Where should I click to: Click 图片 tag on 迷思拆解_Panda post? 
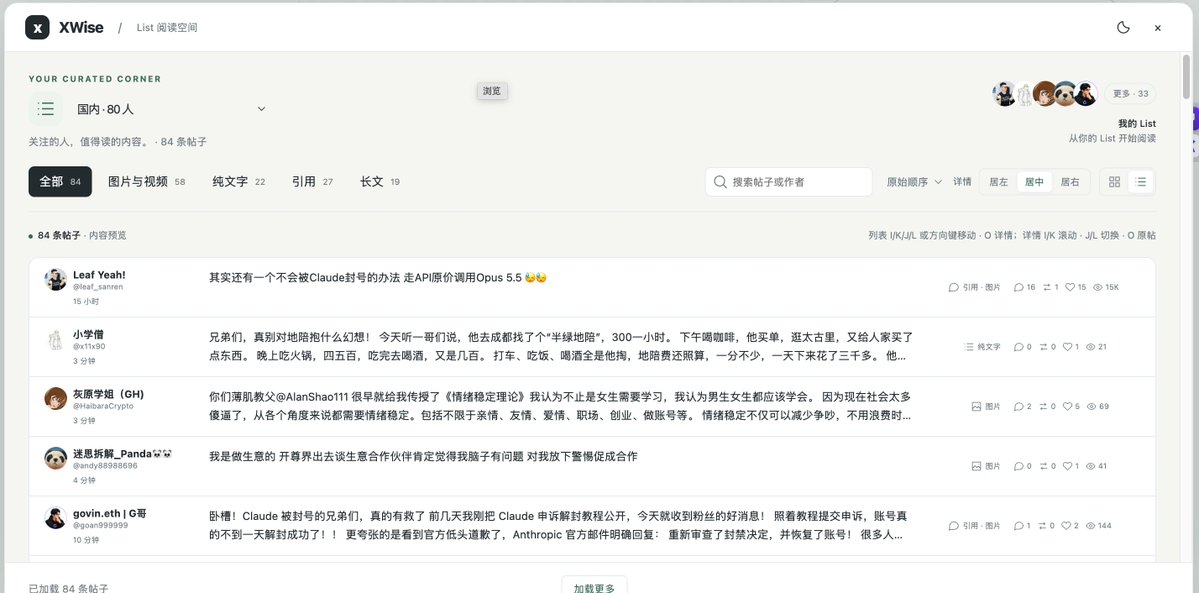pos(986,466)
